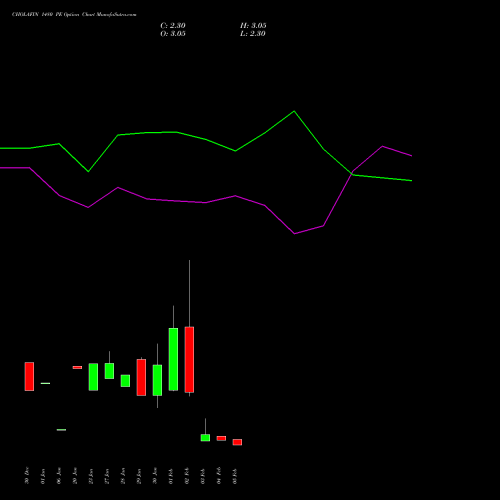Click the low price value L: 2.30
500x500 pixels.
coord(253,34)
